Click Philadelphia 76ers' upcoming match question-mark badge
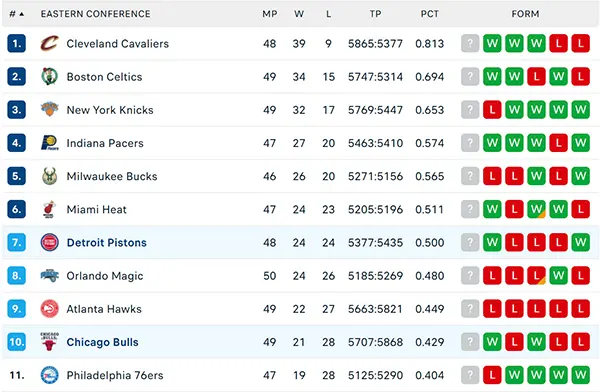 pyautogui.click(x=470, y=375)
